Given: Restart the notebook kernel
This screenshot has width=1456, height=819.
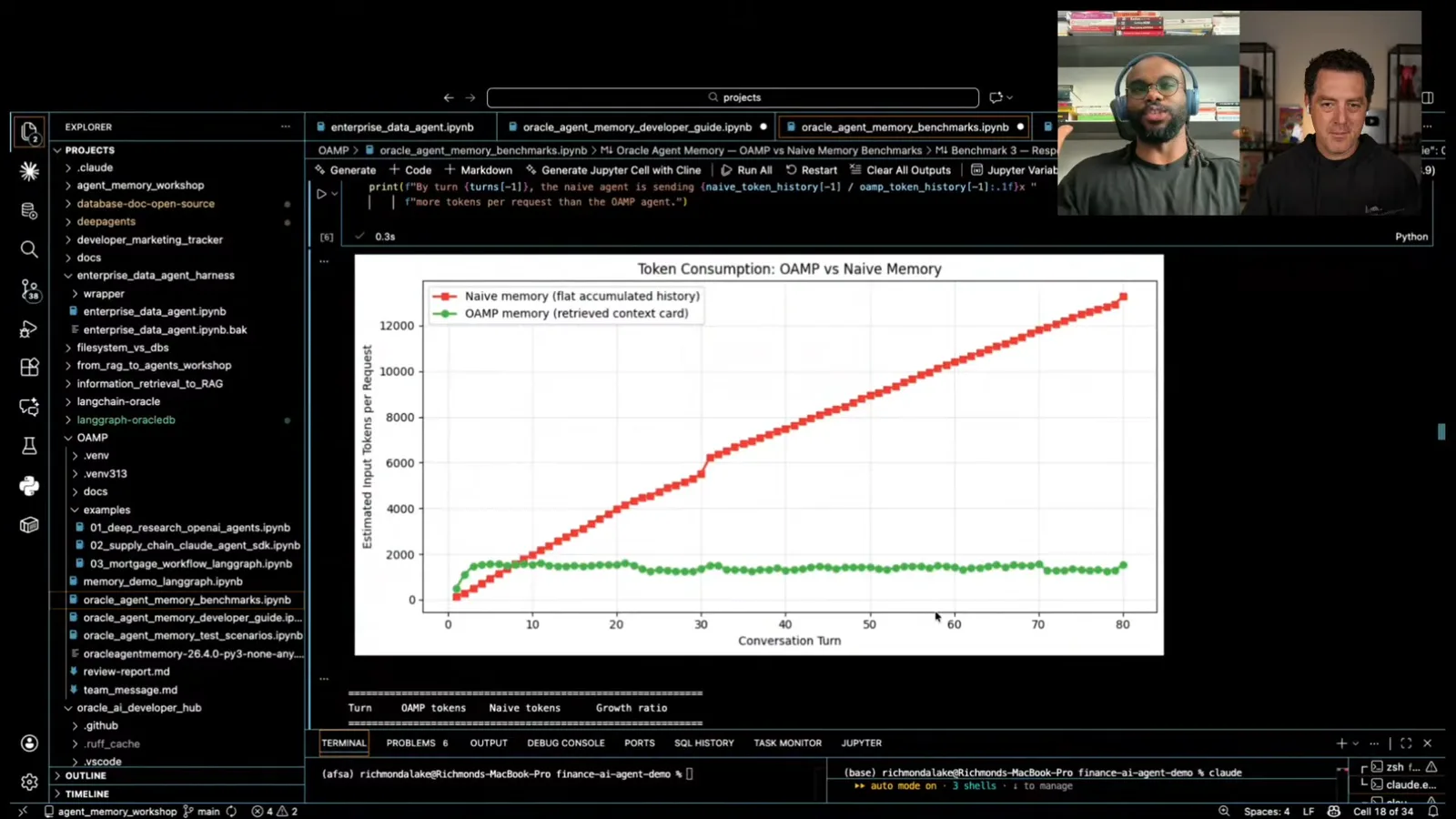Looking at the screenshot, I should coord(812,170).
